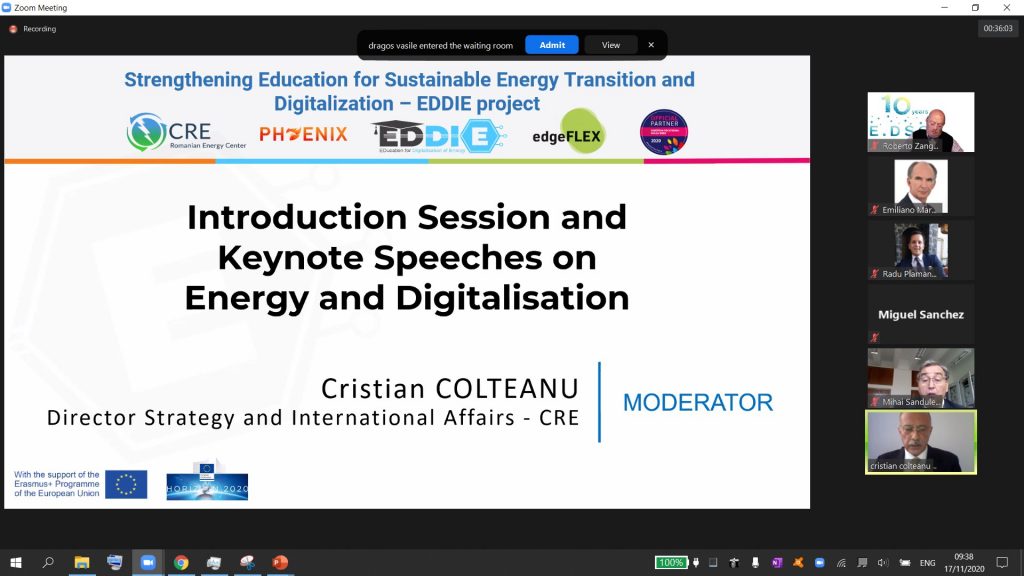Screen dimensions: 1024x576
Task: Select the Miguel Sanchez participant tile
Action: pyautogui.click(x=920, y=314)
